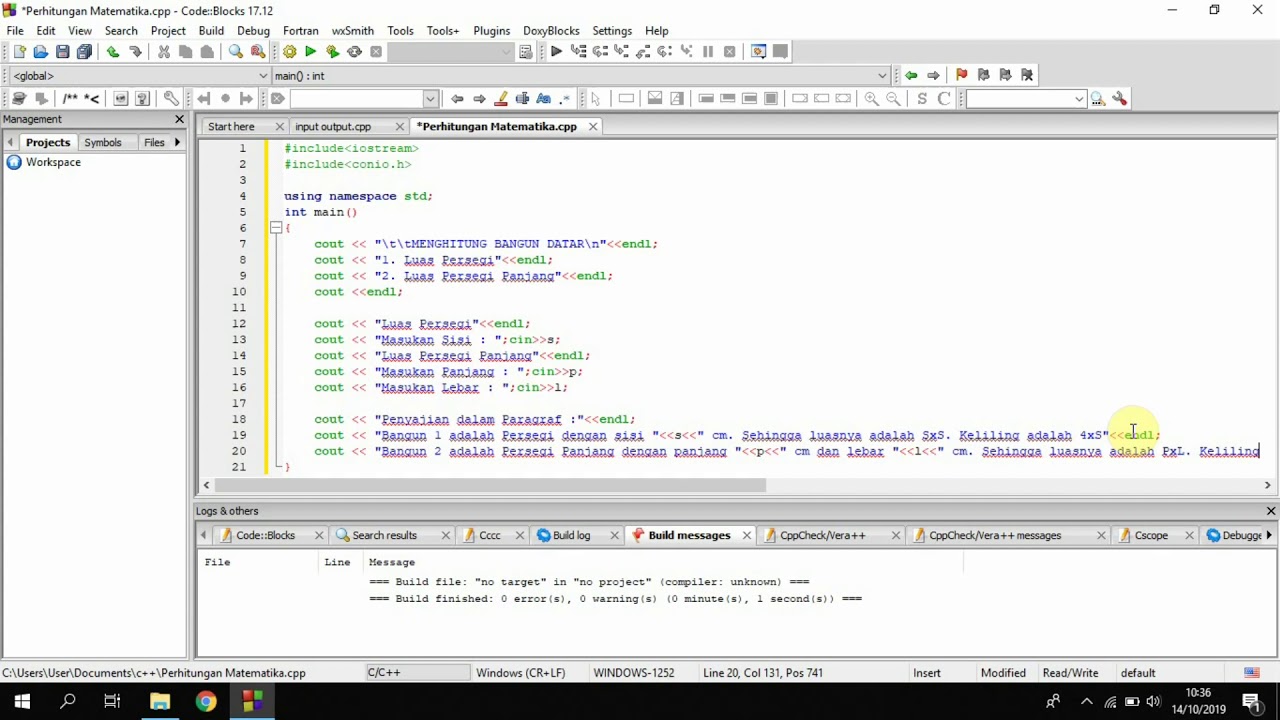Click the highlight marker pen icon
This screenshot has width=1280, height=720.
coord(501,98)
